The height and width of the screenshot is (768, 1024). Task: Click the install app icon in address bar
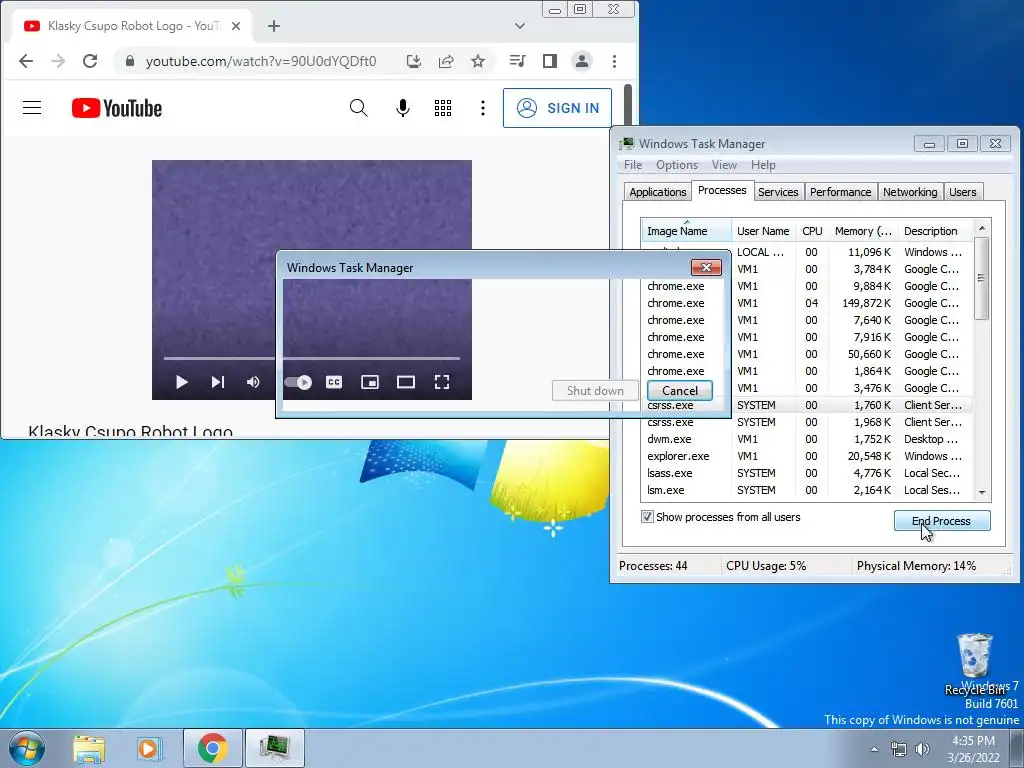coord(413,61)
